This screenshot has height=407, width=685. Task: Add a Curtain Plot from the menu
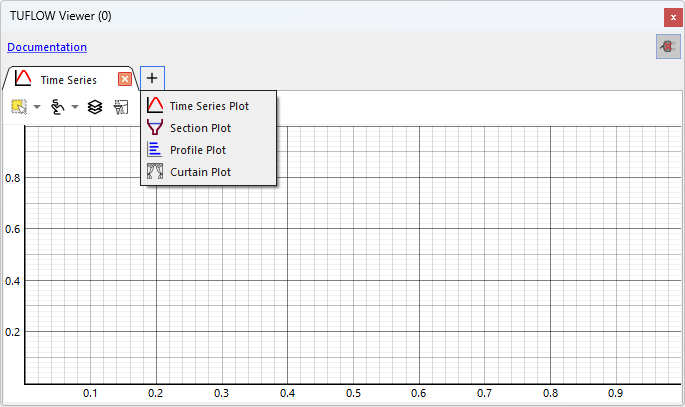tap(200, 172)
